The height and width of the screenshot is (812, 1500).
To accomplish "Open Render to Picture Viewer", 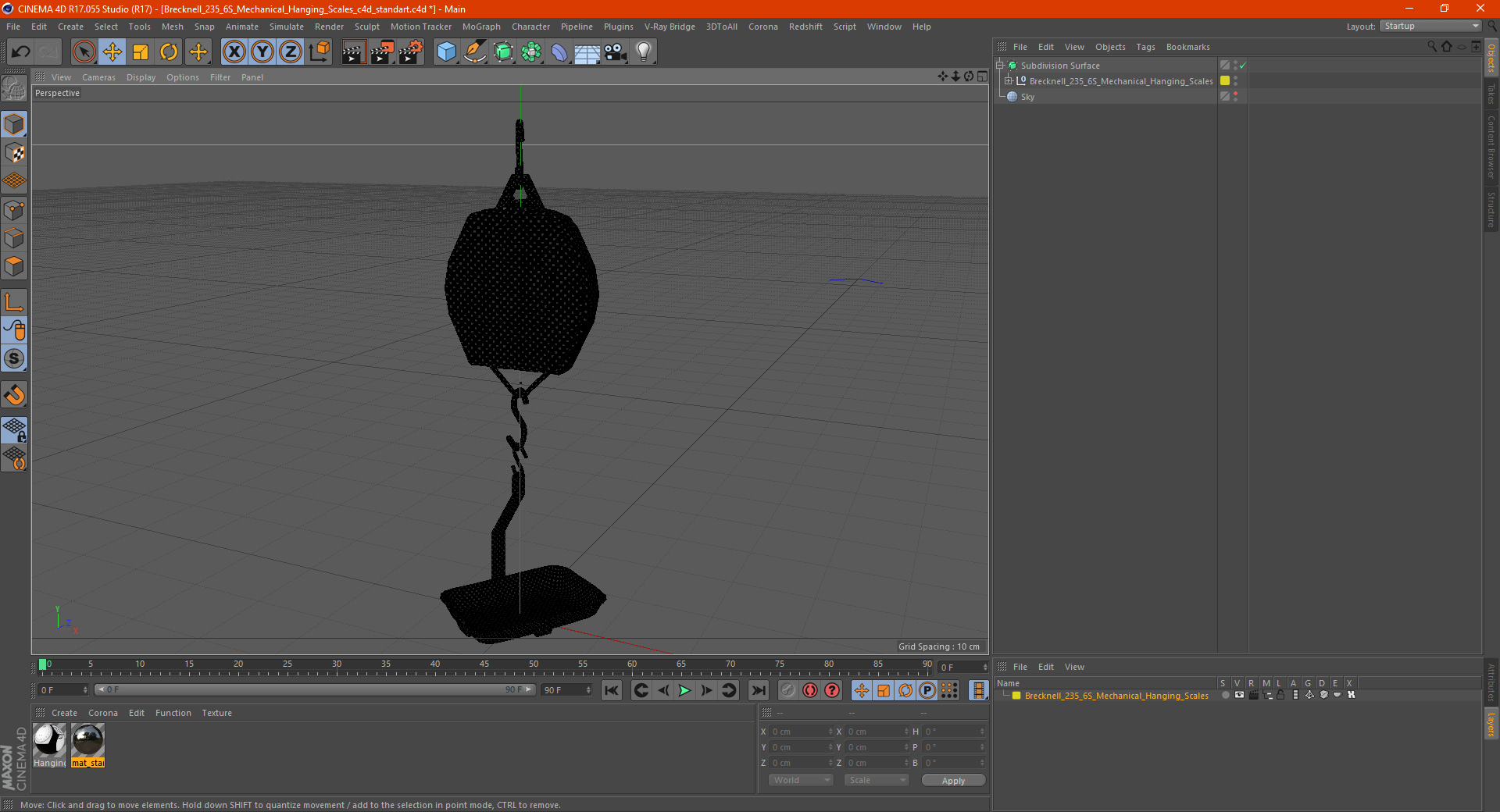I will [x=382, y=52].
